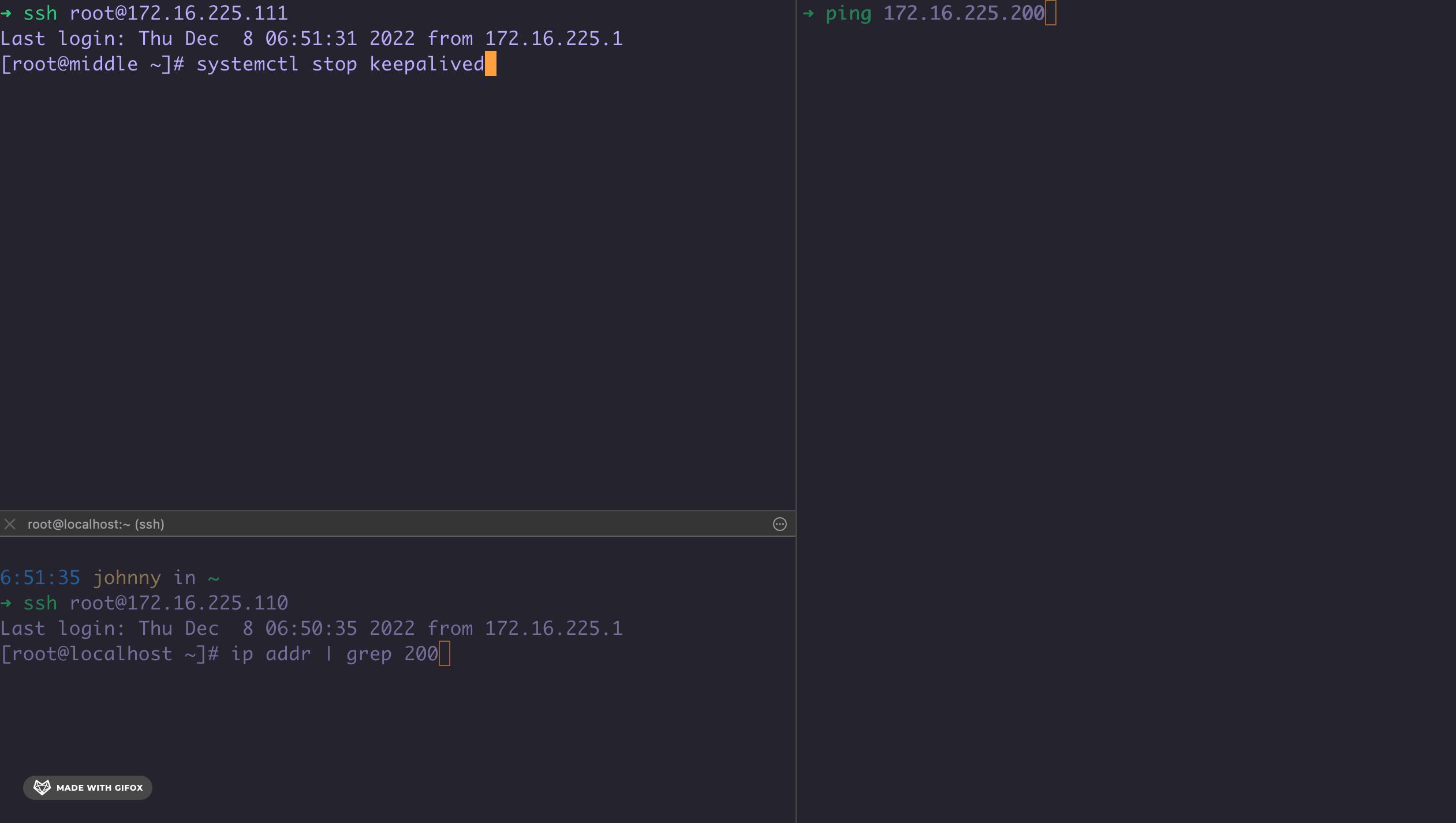Click the green arrow before ping command
The width and height of the screenshot is (1456, 823).
808,13
